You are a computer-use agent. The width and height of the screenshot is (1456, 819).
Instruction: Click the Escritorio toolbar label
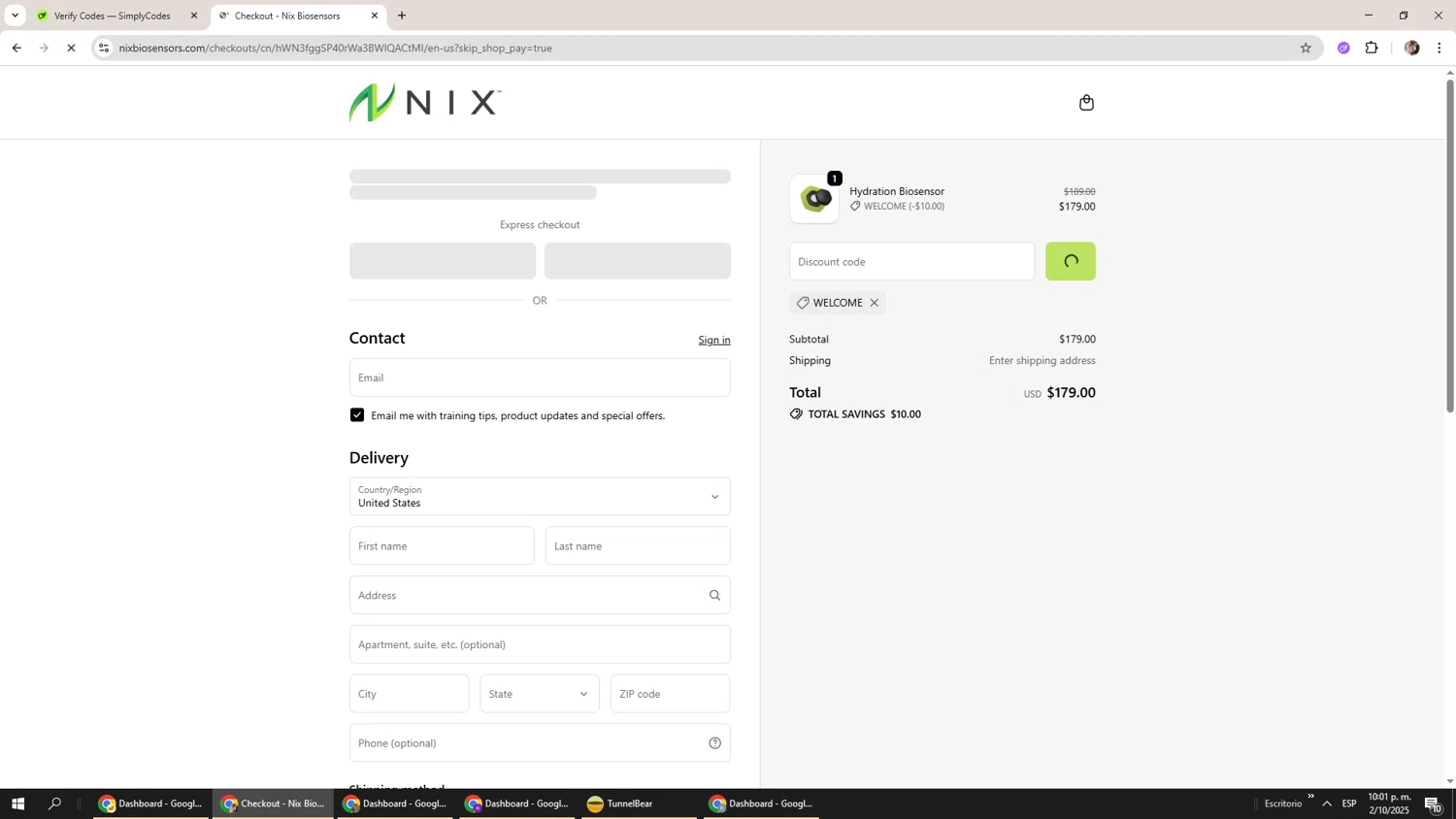coord(1283,803)
